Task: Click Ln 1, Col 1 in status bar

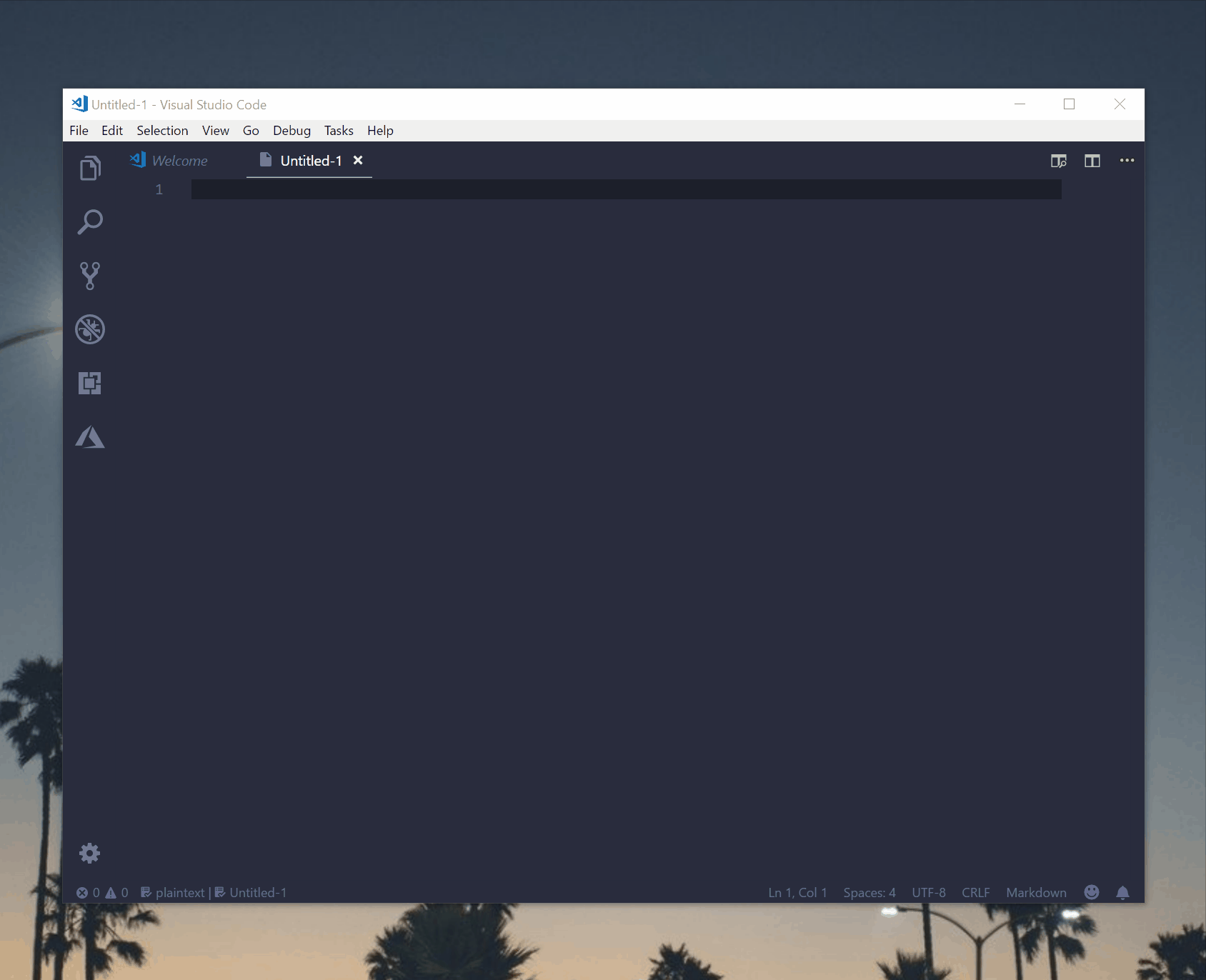Action: coord(797,893)
